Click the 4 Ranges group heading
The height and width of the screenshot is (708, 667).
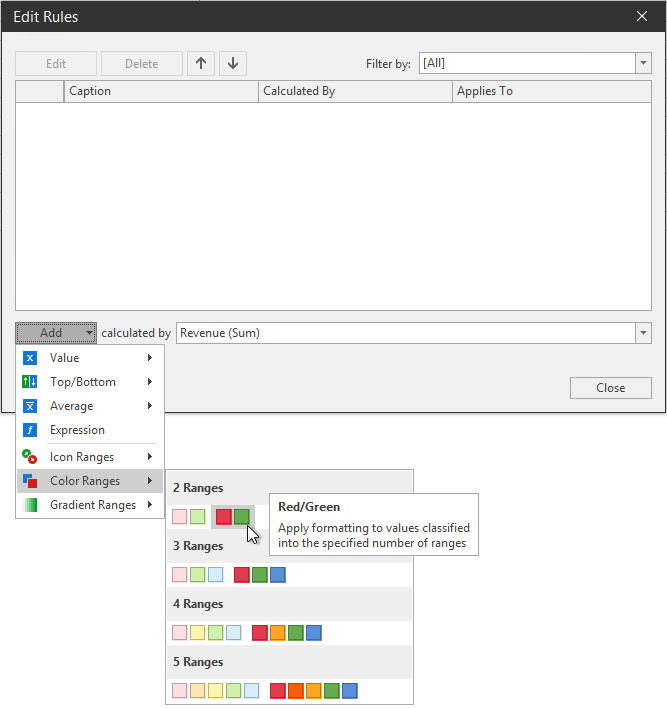(198, 604)
